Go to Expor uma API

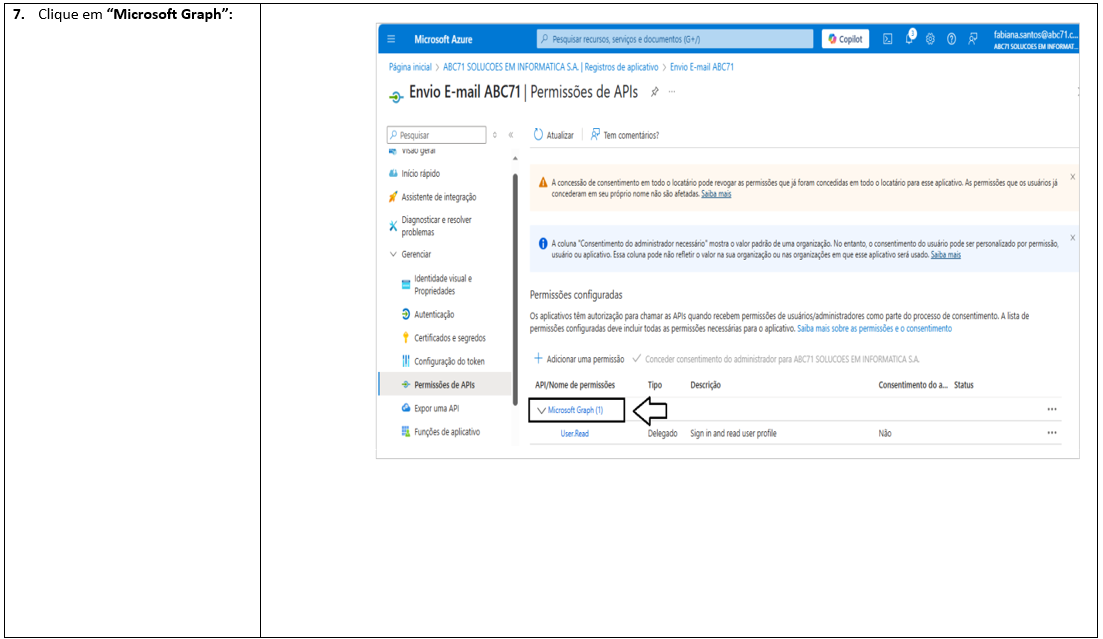point(436,408)
